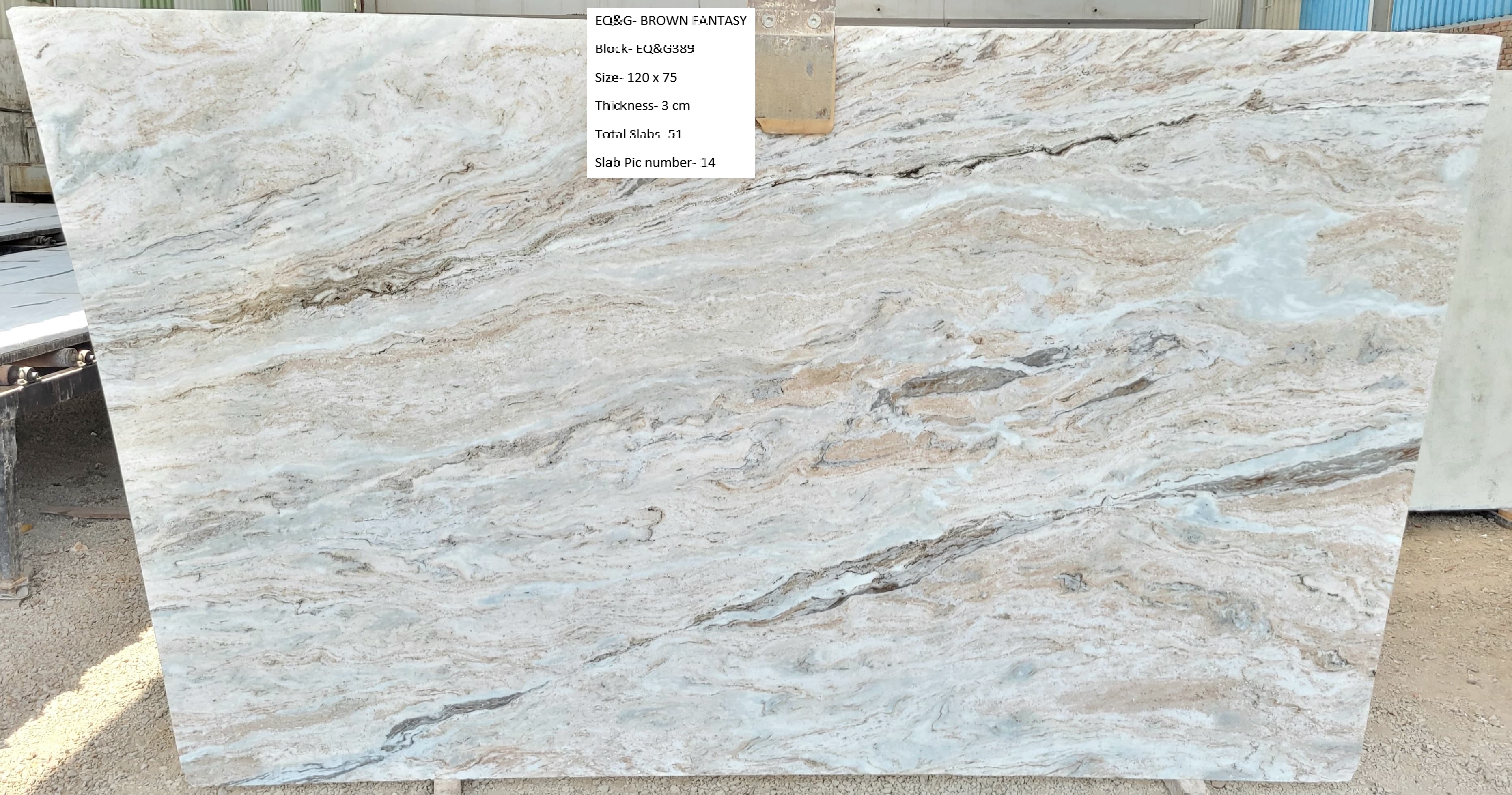1512x795 pixels.
Task: Click the left bolt on the slab clamp
Action: pyautogui.click(x=768, y=21)
